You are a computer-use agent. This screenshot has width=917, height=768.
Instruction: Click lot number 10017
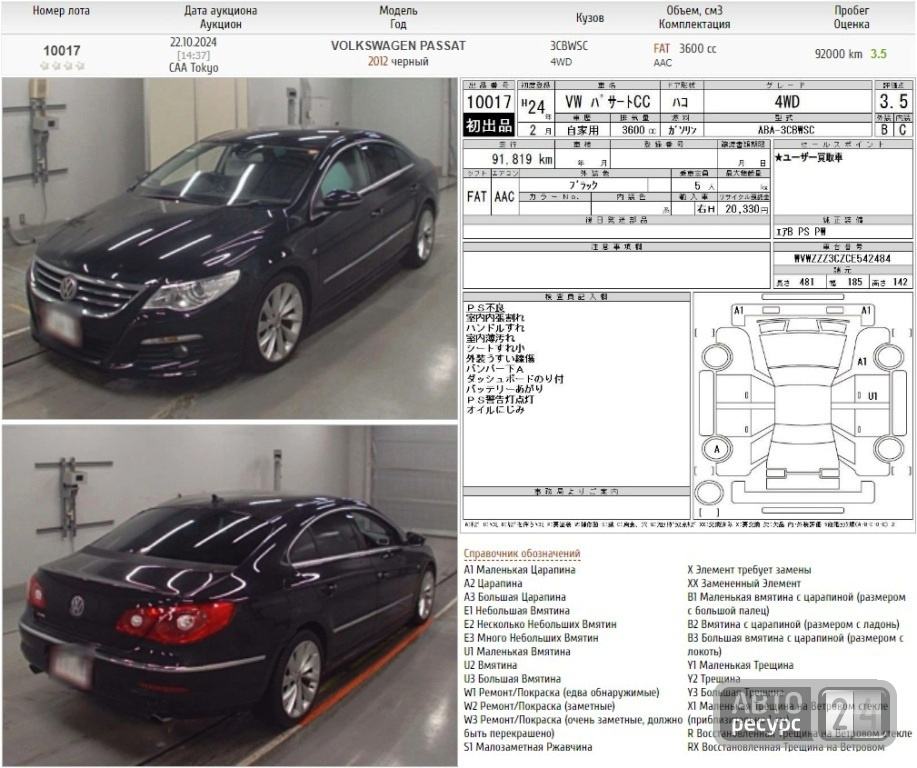61,51
